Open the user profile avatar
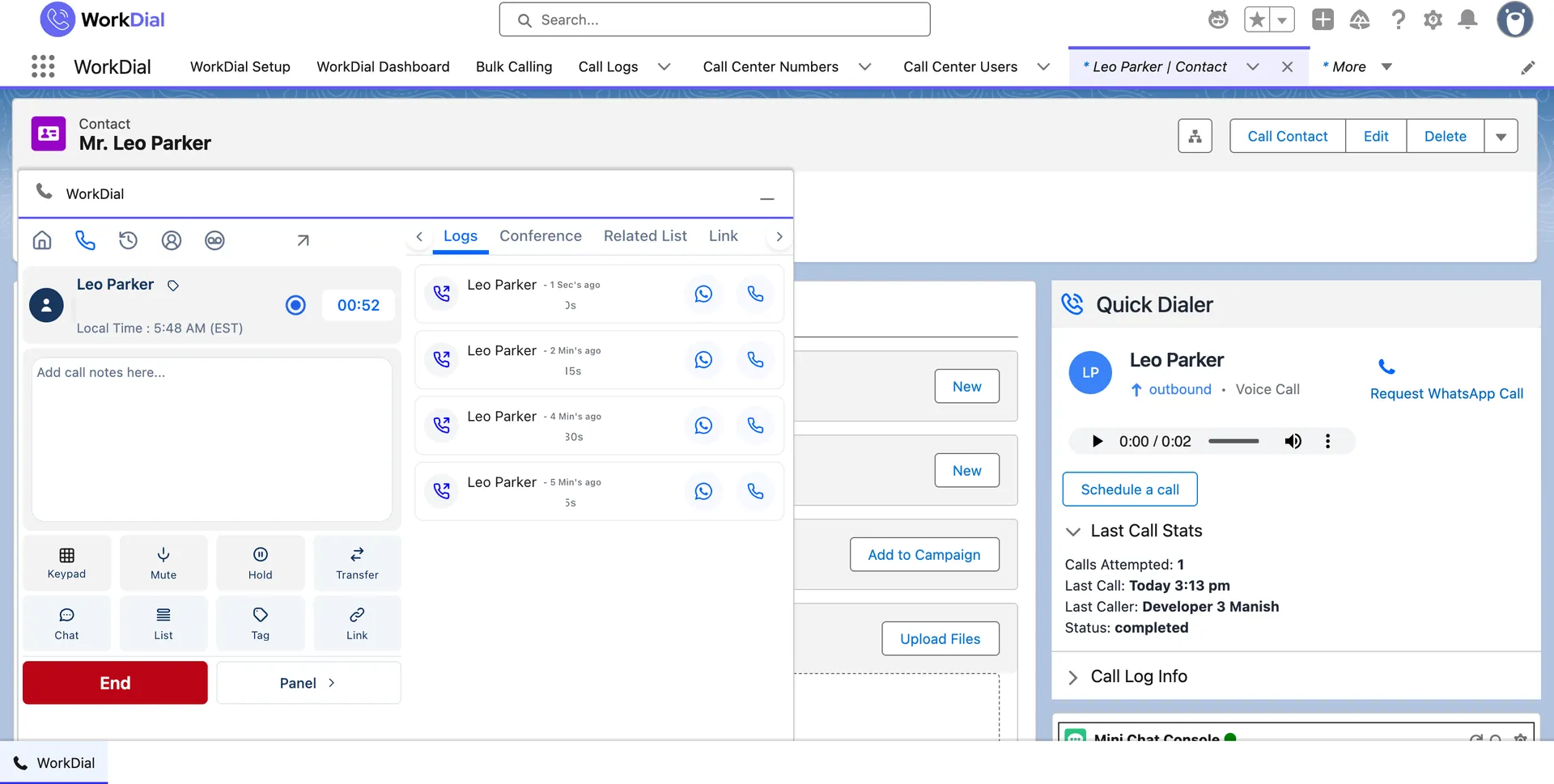This screenshot has width=1554, height=784. (x=1514, y=19)
